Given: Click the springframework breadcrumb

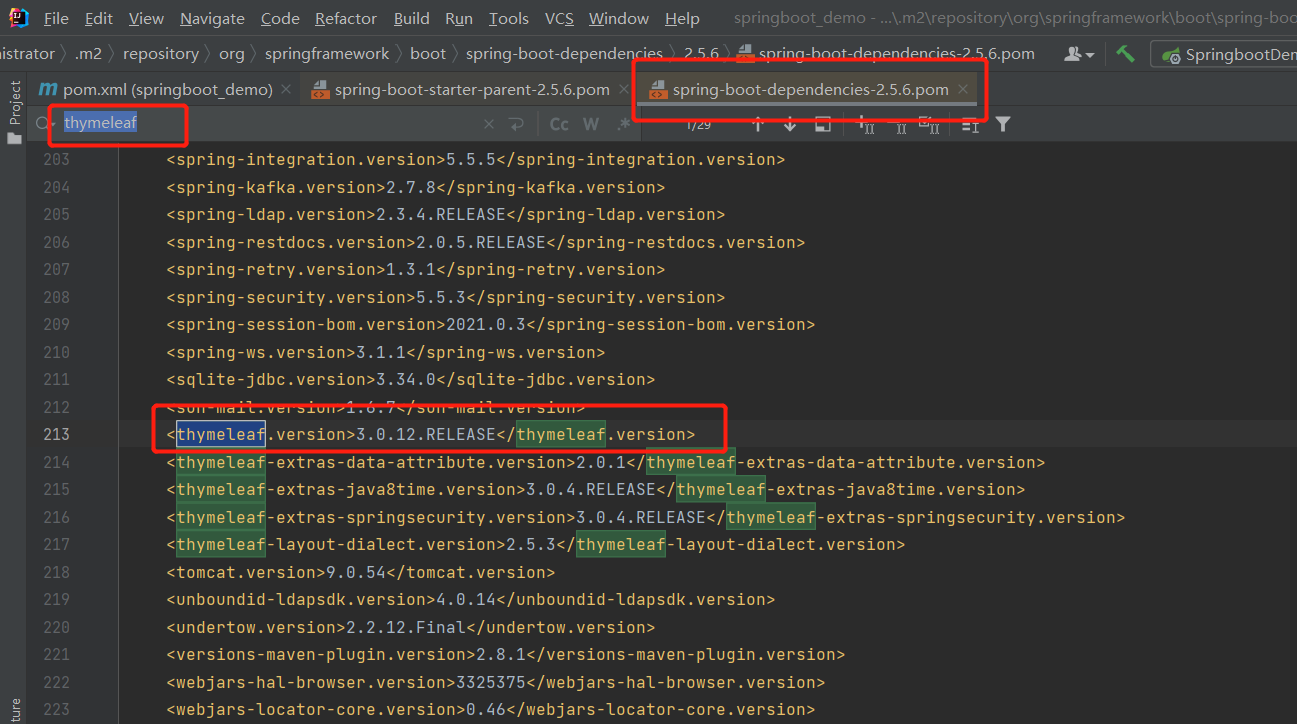Looking at the screenshot, I should [x=327, y=54].
